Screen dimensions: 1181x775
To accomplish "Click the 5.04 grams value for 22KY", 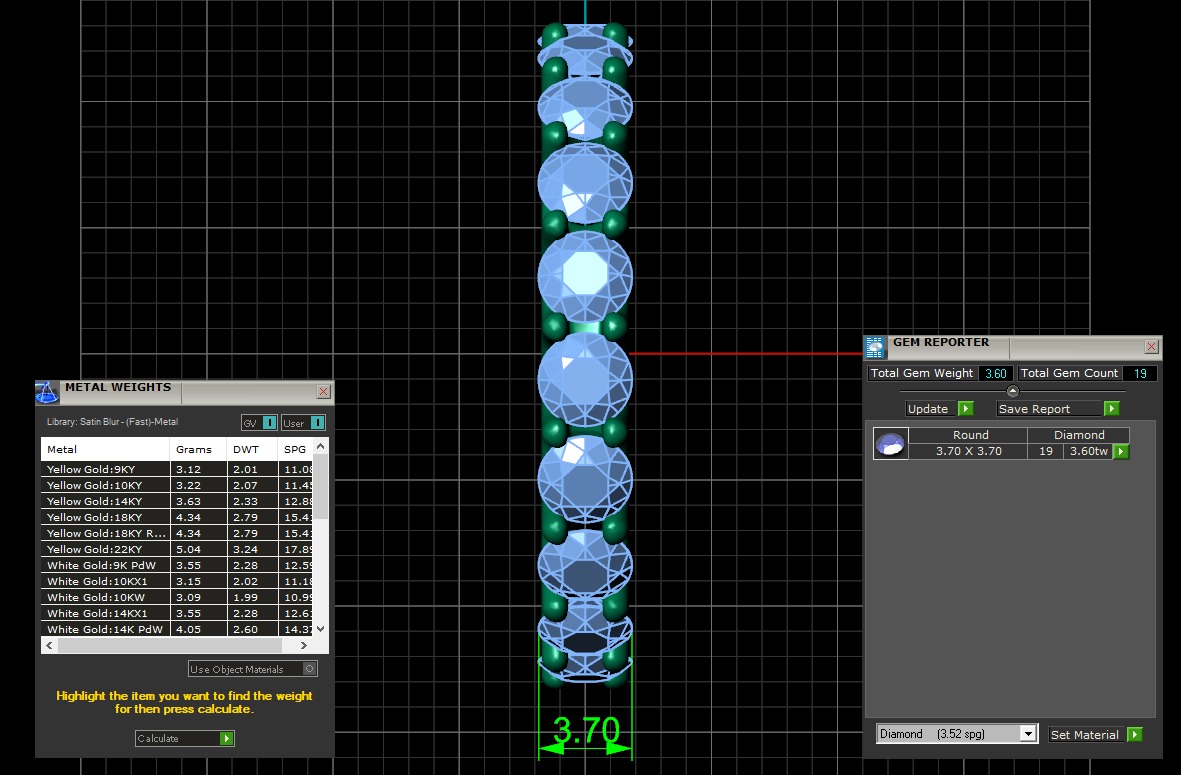I will (x=188, y=549).
